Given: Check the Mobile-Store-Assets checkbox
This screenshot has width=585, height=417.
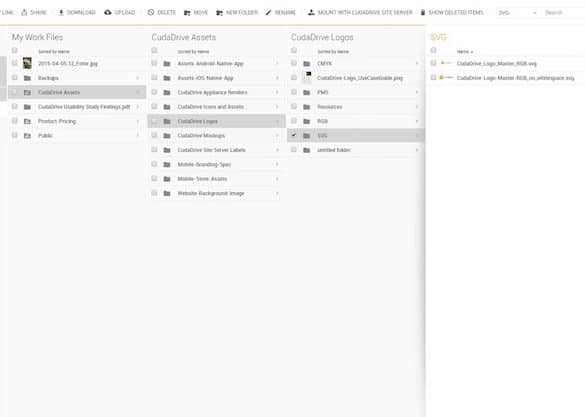Looking at the screenshot, I should [x=154, y=179].
